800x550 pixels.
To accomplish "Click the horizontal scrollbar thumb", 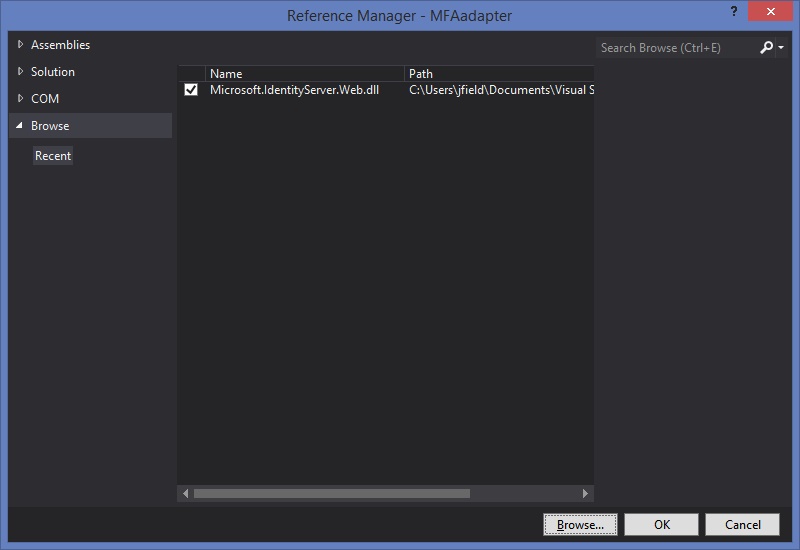I will point(332,493).
